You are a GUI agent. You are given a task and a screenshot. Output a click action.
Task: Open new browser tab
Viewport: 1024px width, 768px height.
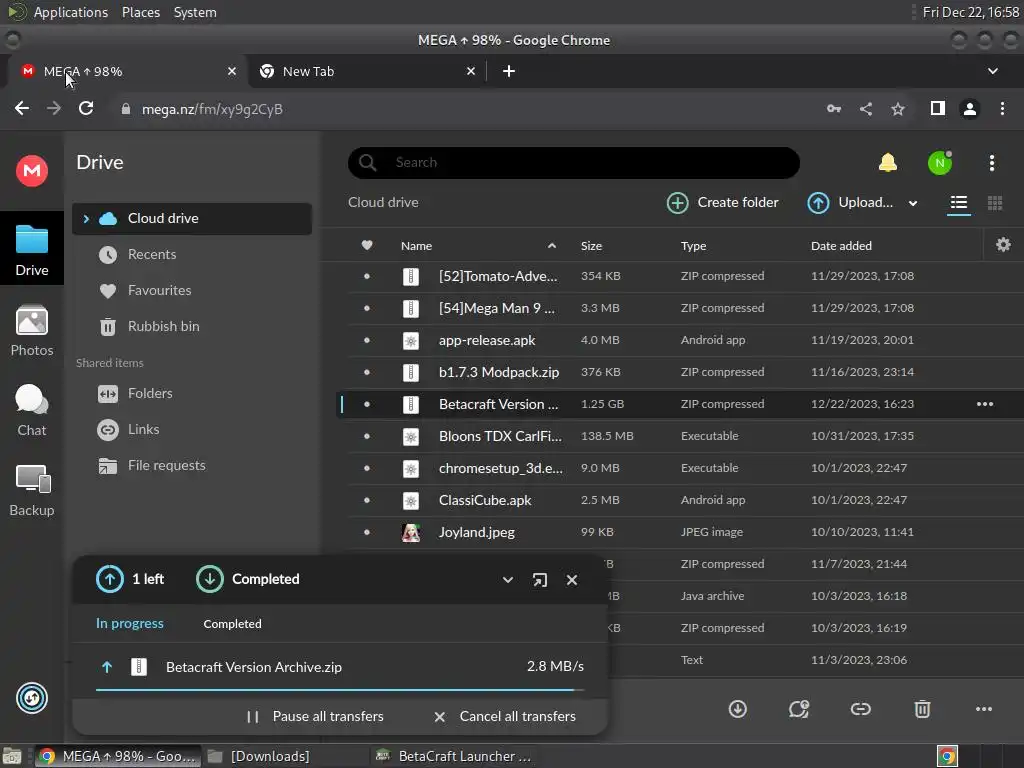[x=509, y=71]
